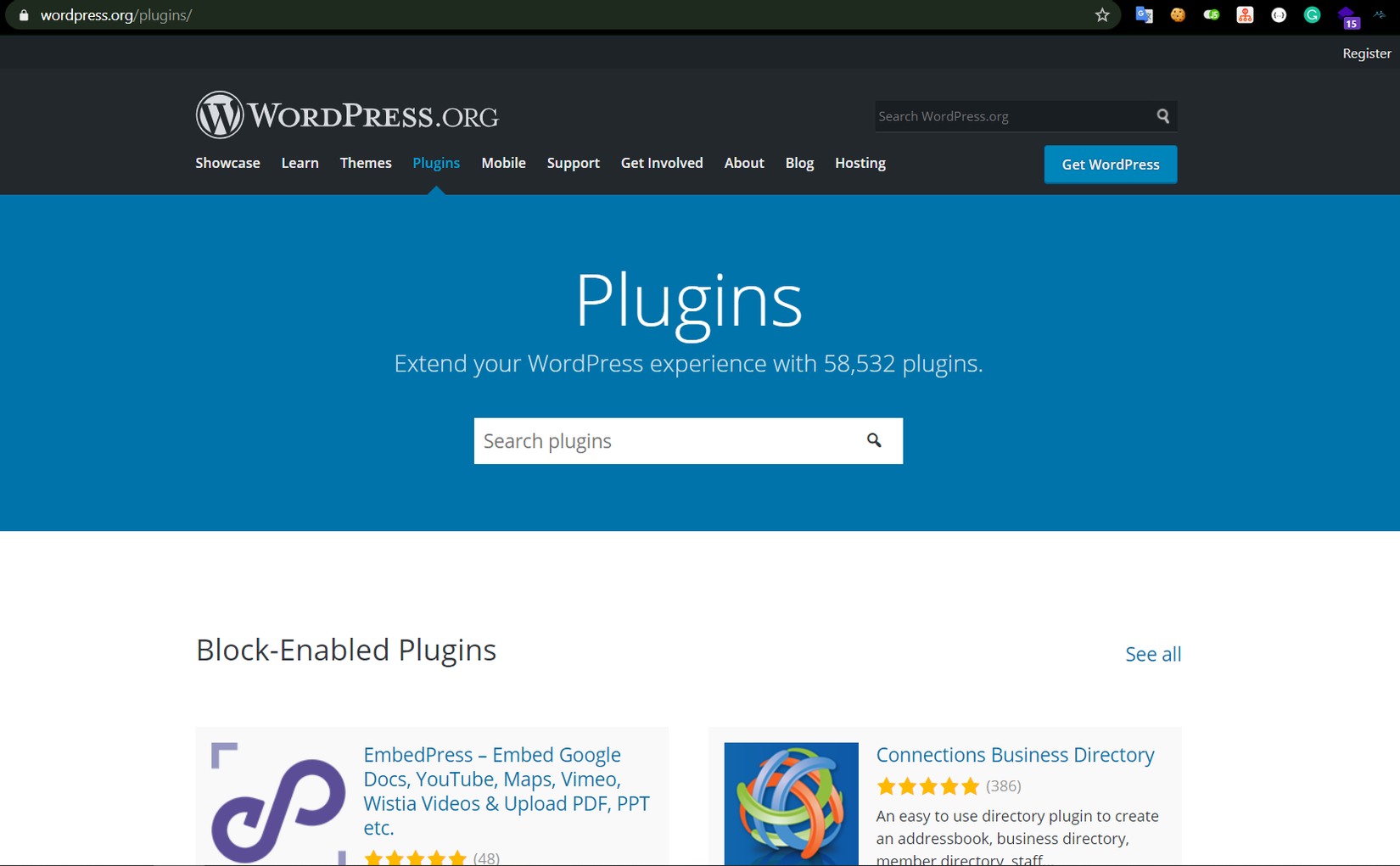
Task: Open the Blog menu item
Action: (799, 163)
